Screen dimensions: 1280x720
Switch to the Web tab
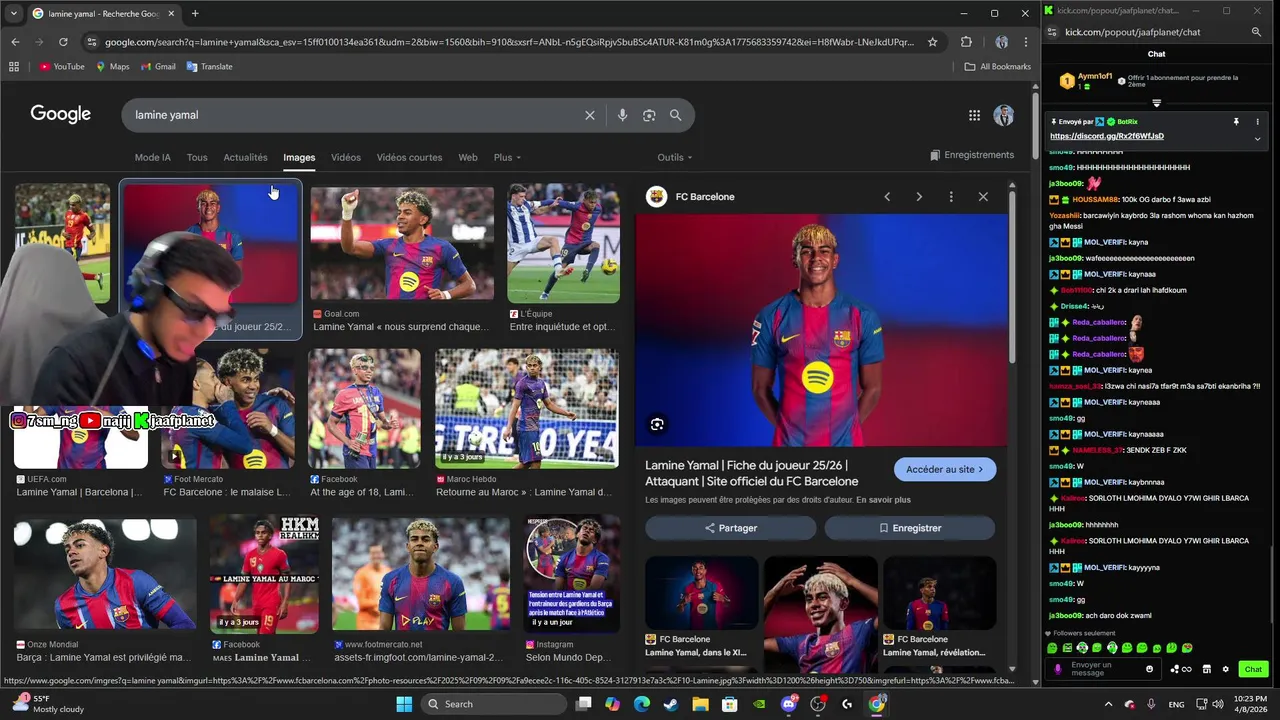point(468,157)
